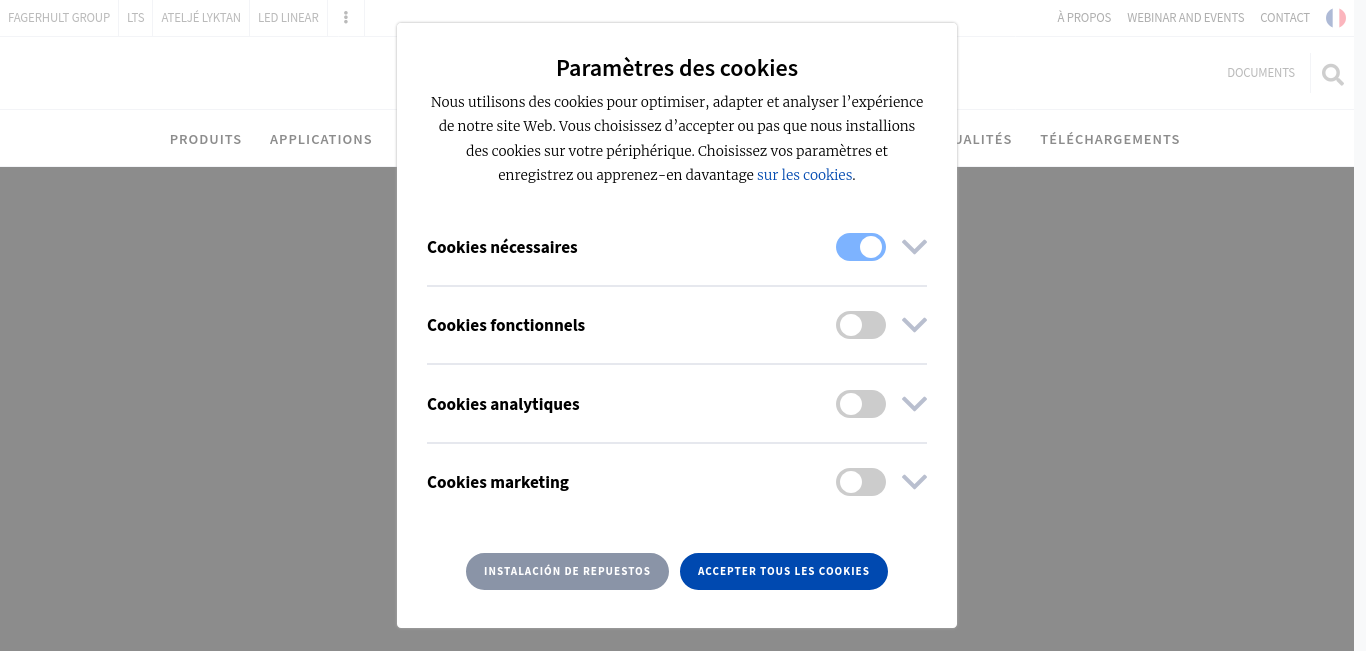This screenshot has width=1366, height=651.
Task: Expand Cookies fonctionnels details chevron
Action: [914, 325]
